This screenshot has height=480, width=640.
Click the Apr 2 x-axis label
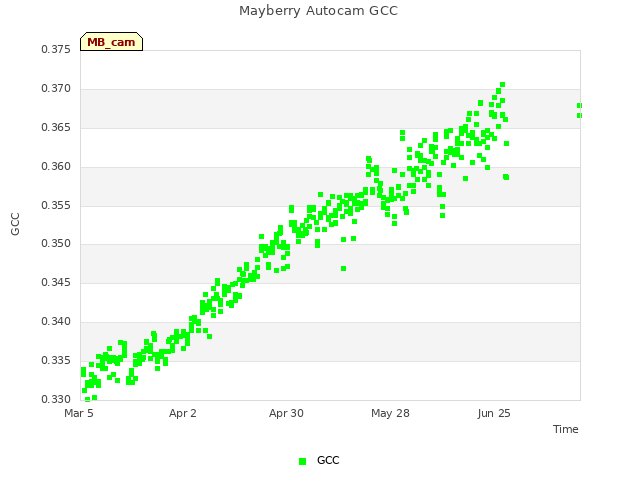point(183,413)
